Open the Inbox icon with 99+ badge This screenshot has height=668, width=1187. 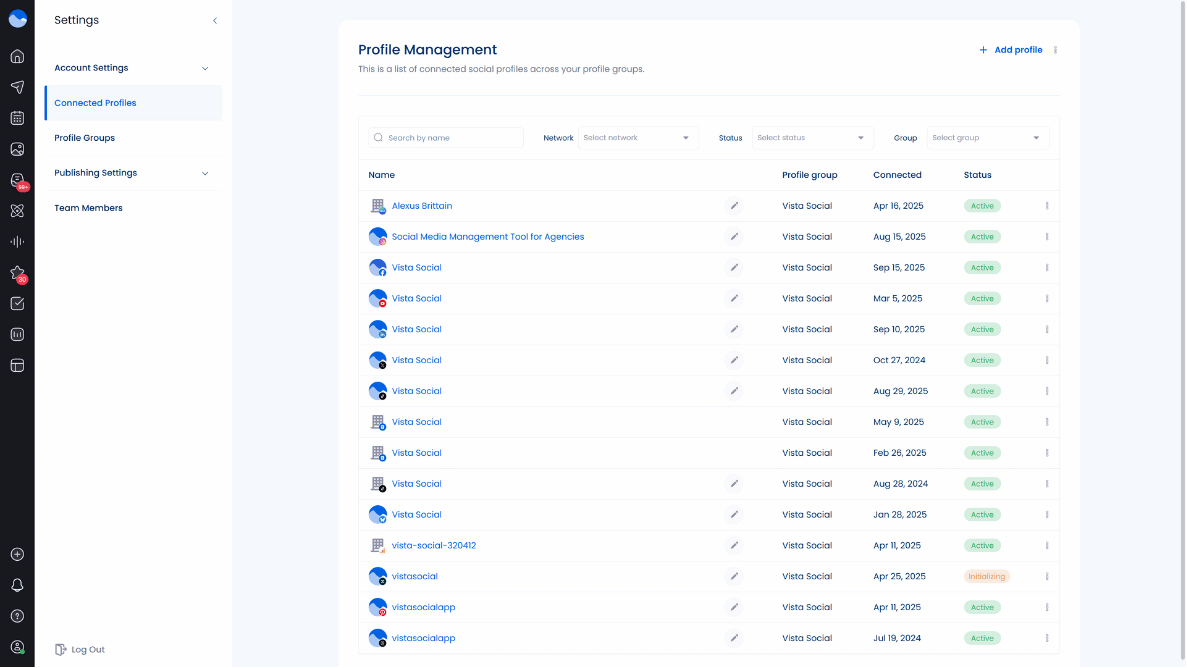[x=17, y=181]
